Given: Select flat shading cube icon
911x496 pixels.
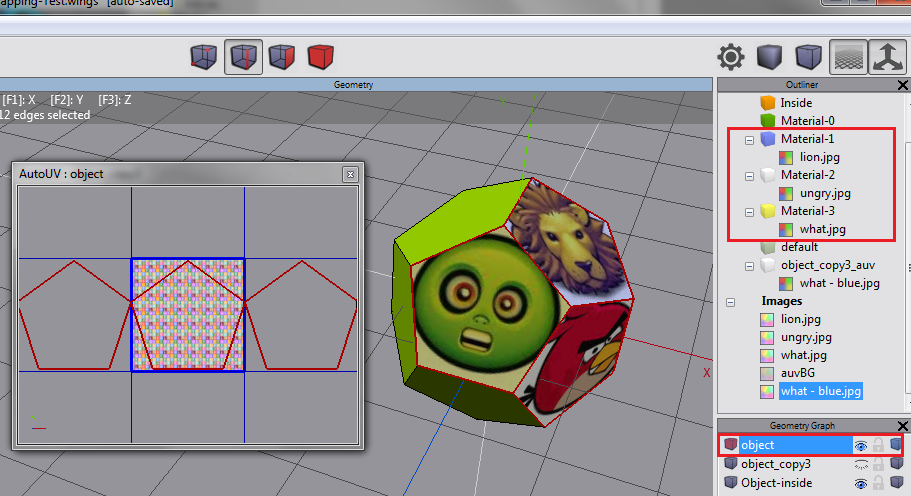Looking at the screenshot, I should coord(769,57).
